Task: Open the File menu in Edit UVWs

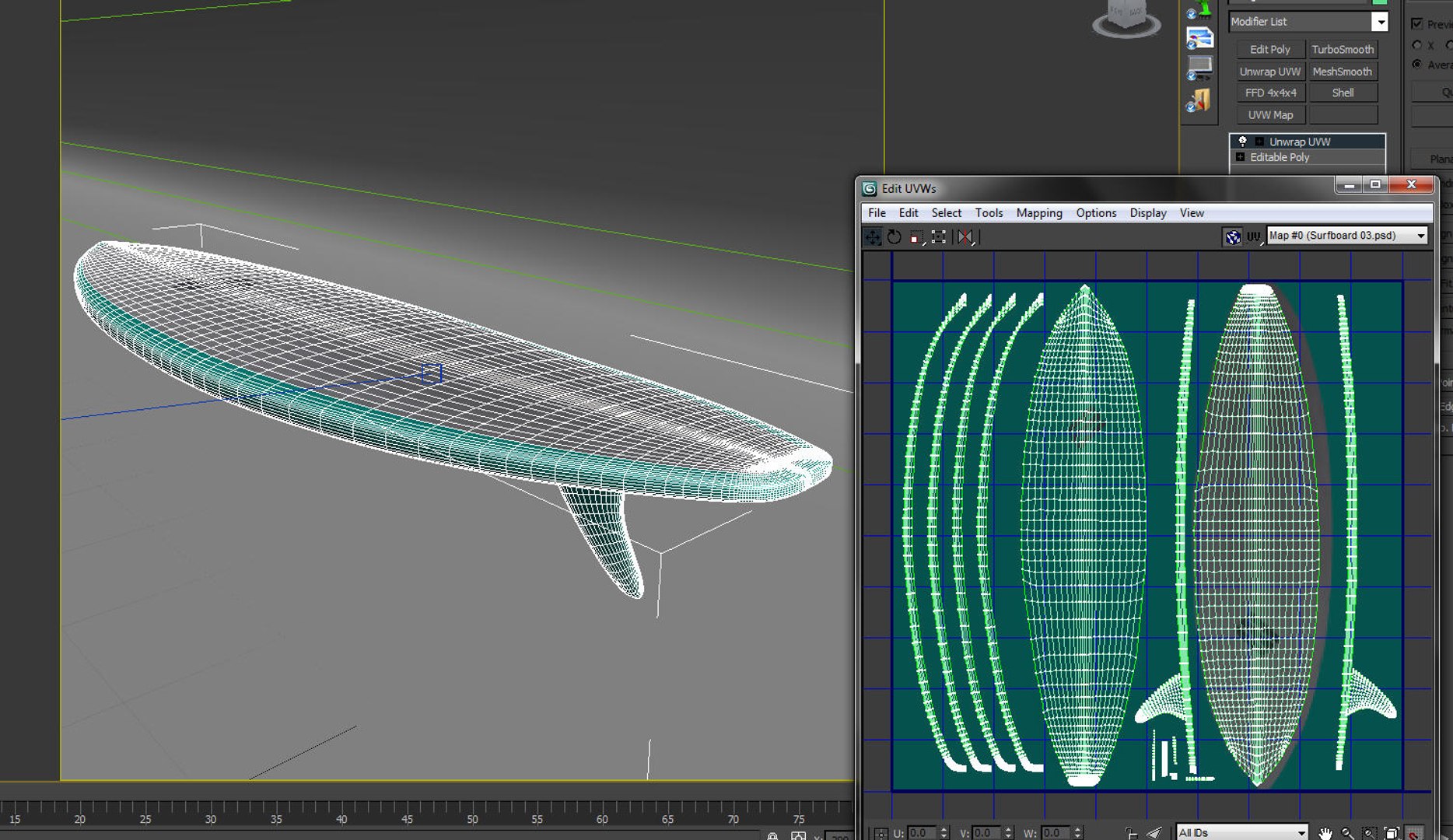Action: 877,213
